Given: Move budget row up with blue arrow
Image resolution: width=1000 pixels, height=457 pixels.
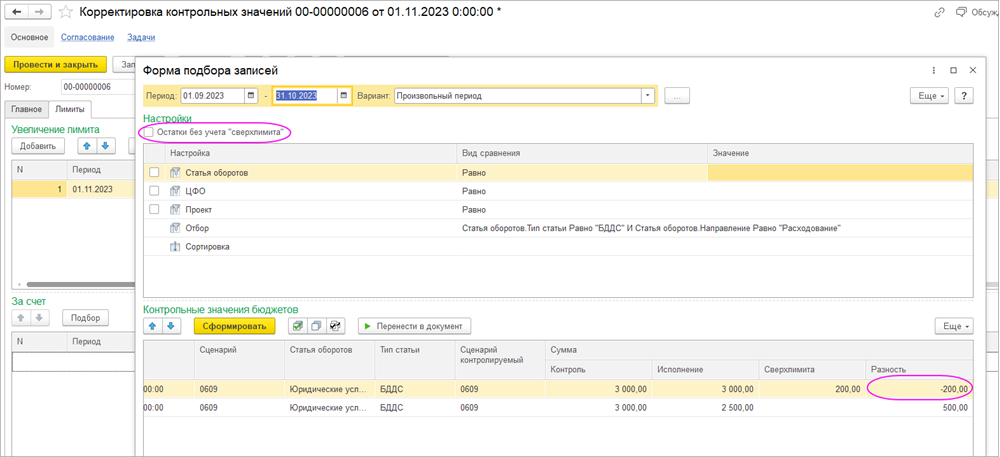Looking at the screenshot, I should 153,326.
